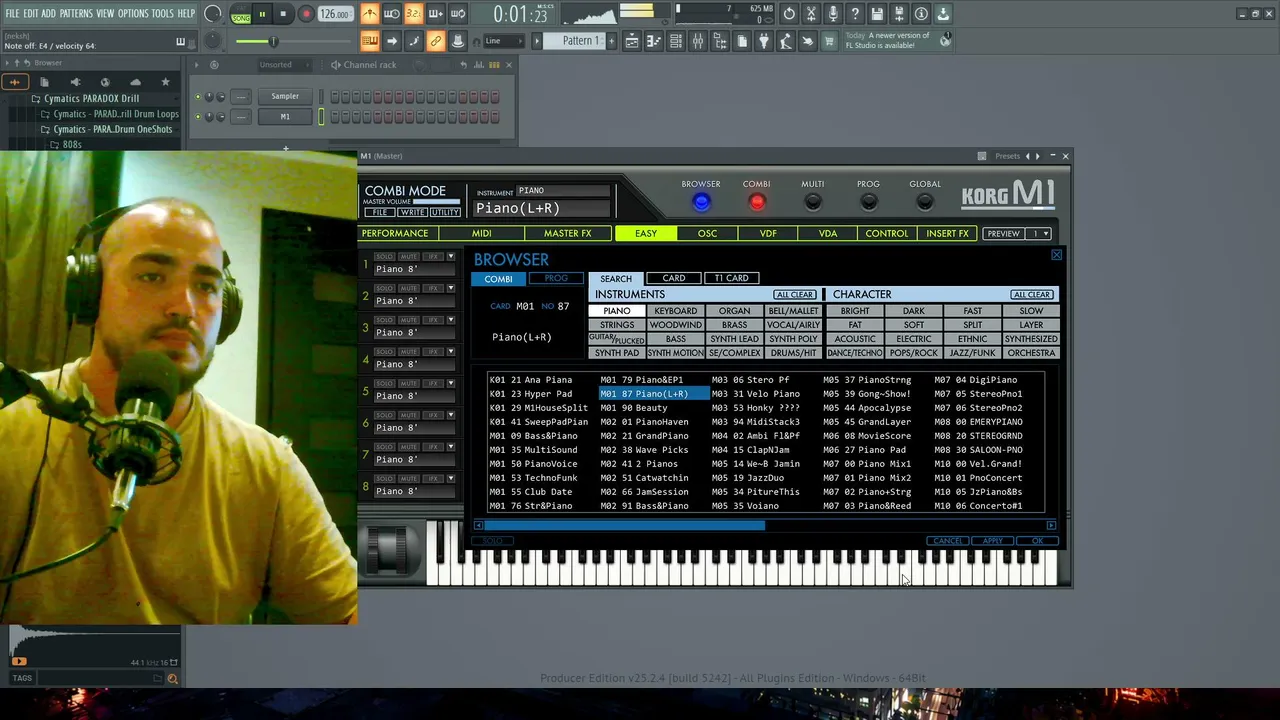Click the microphone one-click recording icon
Screen dimensions: 1280x720
point(833,14)
